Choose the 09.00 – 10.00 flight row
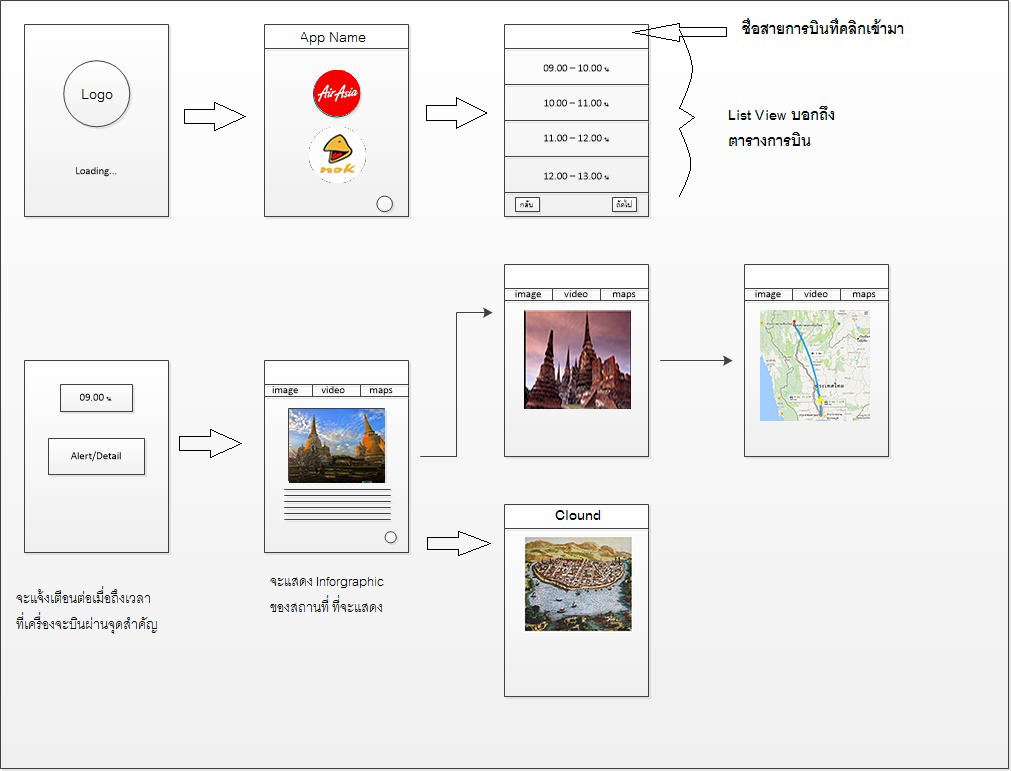This screenshot has width=1011, height=771. [x=576, y=67]
